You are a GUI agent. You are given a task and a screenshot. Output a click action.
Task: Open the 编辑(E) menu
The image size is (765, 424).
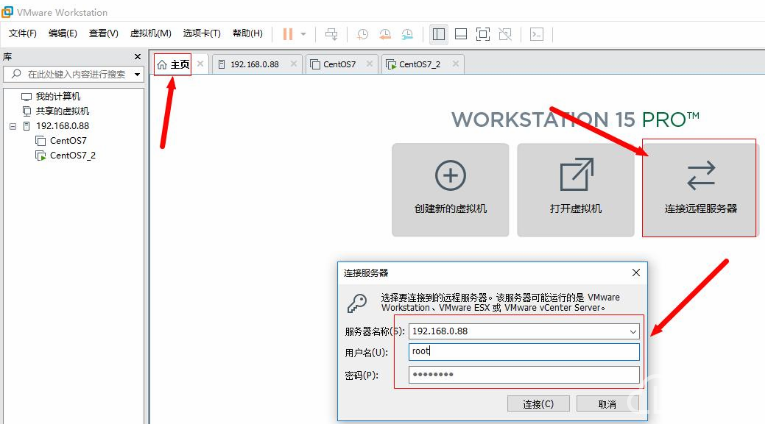point(63,33)
